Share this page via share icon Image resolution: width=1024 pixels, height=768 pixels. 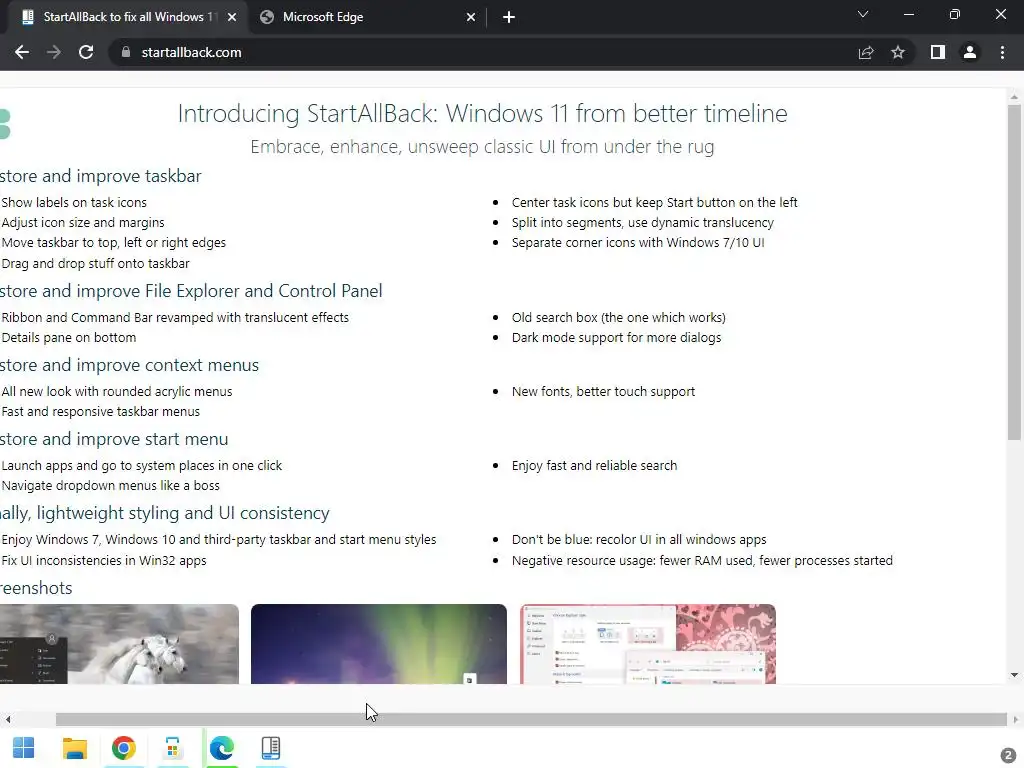(866, 52)
